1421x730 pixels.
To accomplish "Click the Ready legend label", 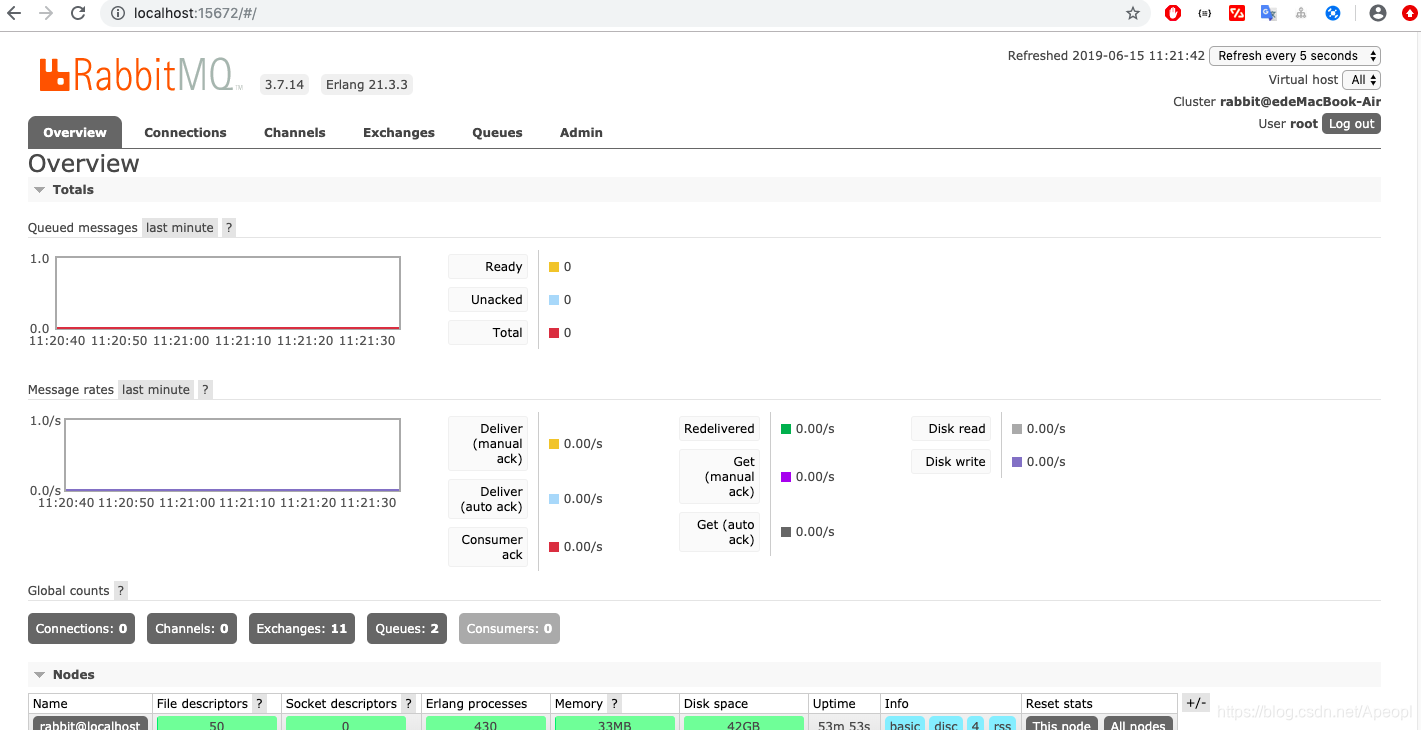I will (x=488, y=267).
